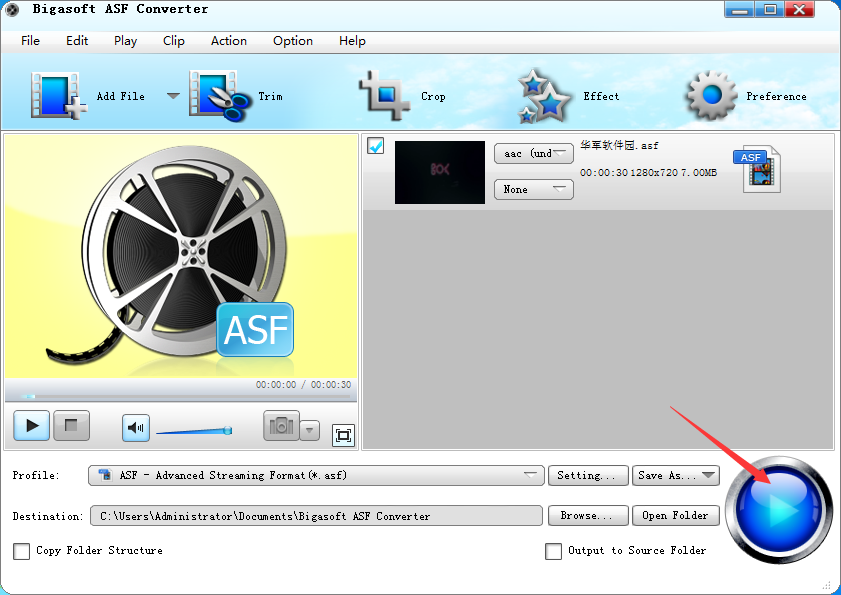Open the Preference gear icon
The width and height of the screenshot is (841, 595).
pyautogui.click(x=712, y=96)
